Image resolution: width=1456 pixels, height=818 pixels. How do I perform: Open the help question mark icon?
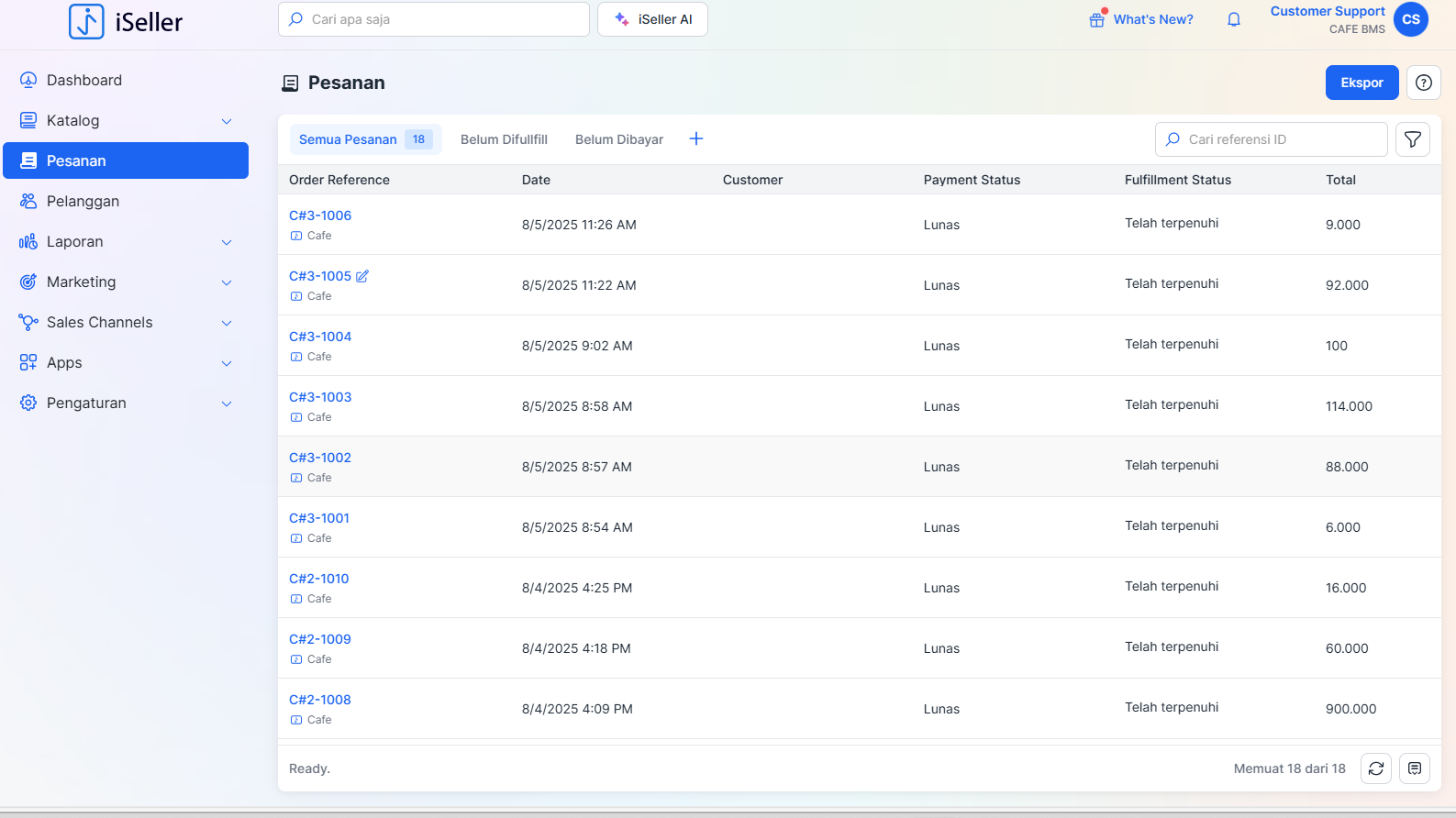1424,83
